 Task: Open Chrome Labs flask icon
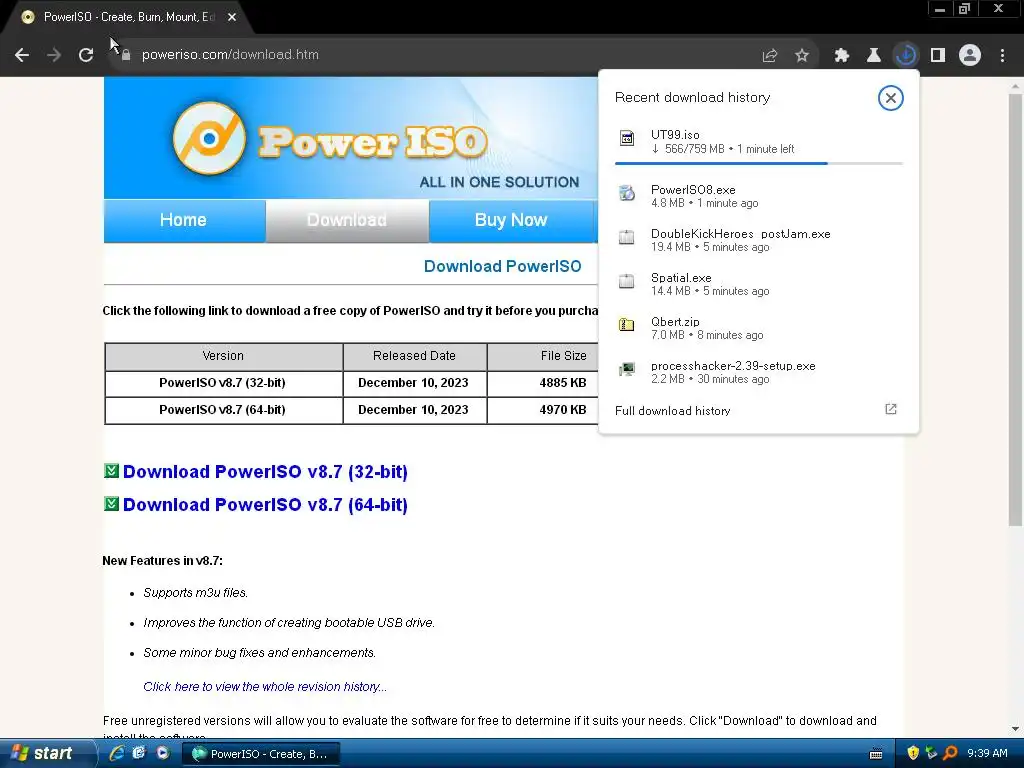click(x=874, y=56)
